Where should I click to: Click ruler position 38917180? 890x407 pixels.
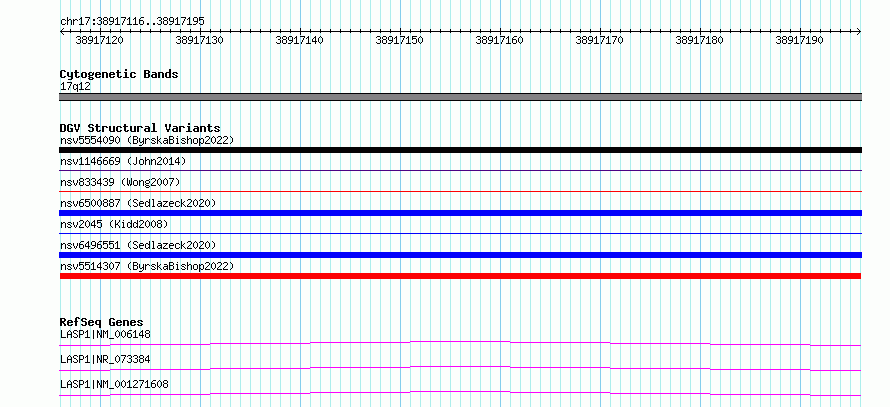point(699,40)
